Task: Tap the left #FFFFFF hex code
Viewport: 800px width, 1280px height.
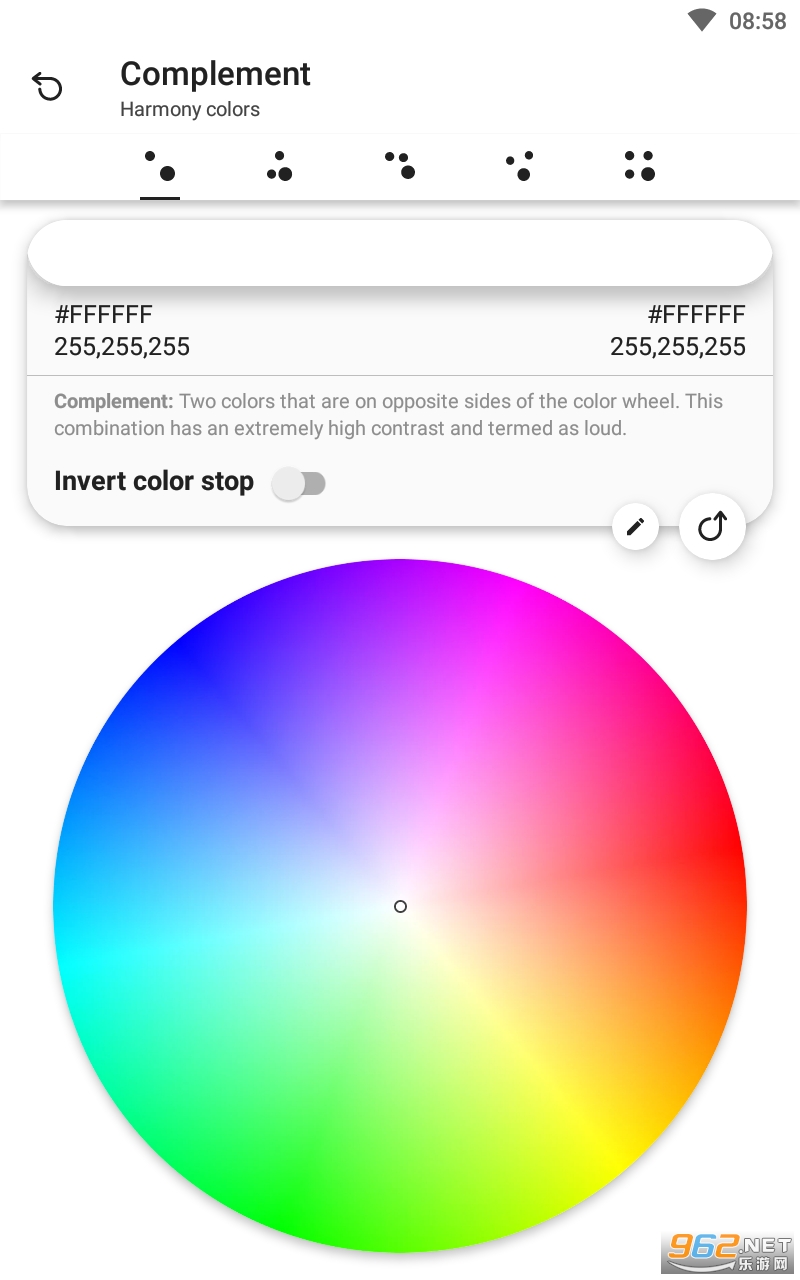Action: click(104, 315)
